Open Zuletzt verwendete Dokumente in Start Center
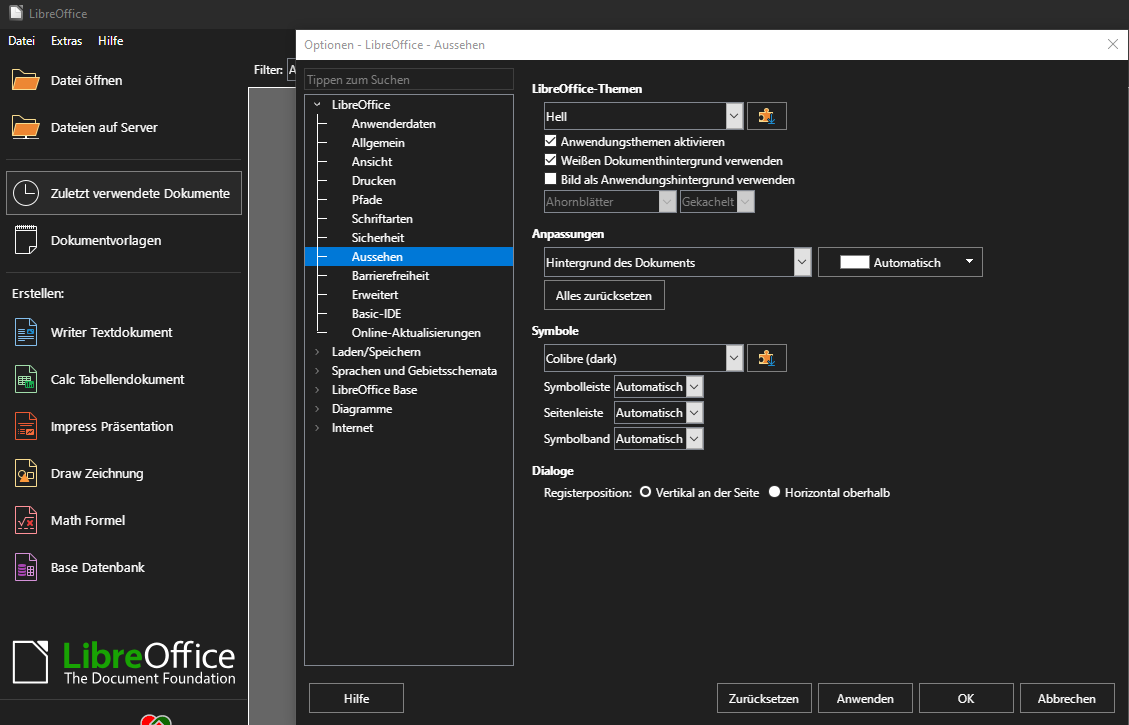The image size is (1129, 725). [124, 193]
